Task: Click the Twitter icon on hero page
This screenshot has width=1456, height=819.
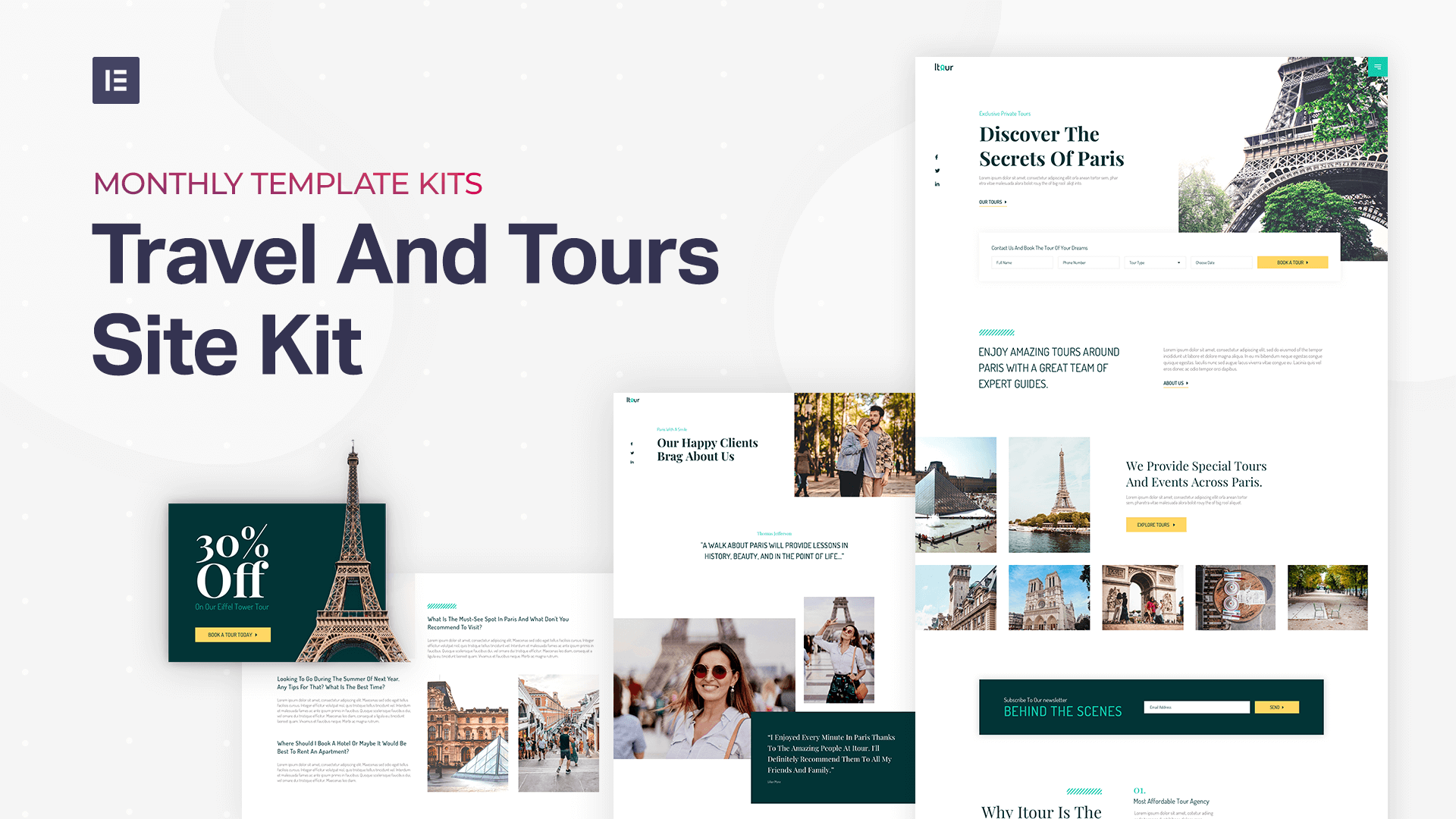Action: [937, 171]
